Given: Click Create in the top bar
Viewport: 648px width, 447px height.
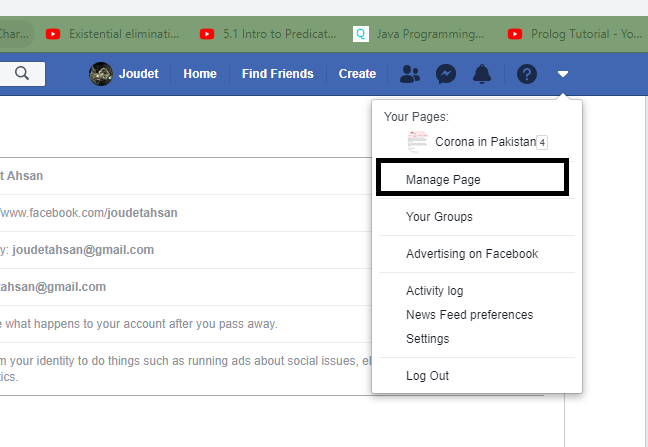Looking at the screenshot, I should (x=357, y=74).
